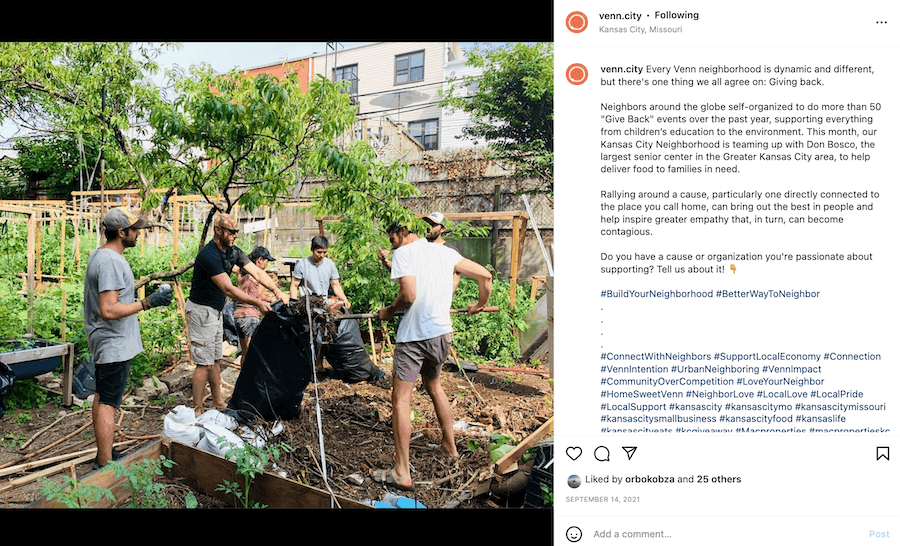Open the three-dot more options menu
This screenshot has width=900, height=546.
click(882, 22)
